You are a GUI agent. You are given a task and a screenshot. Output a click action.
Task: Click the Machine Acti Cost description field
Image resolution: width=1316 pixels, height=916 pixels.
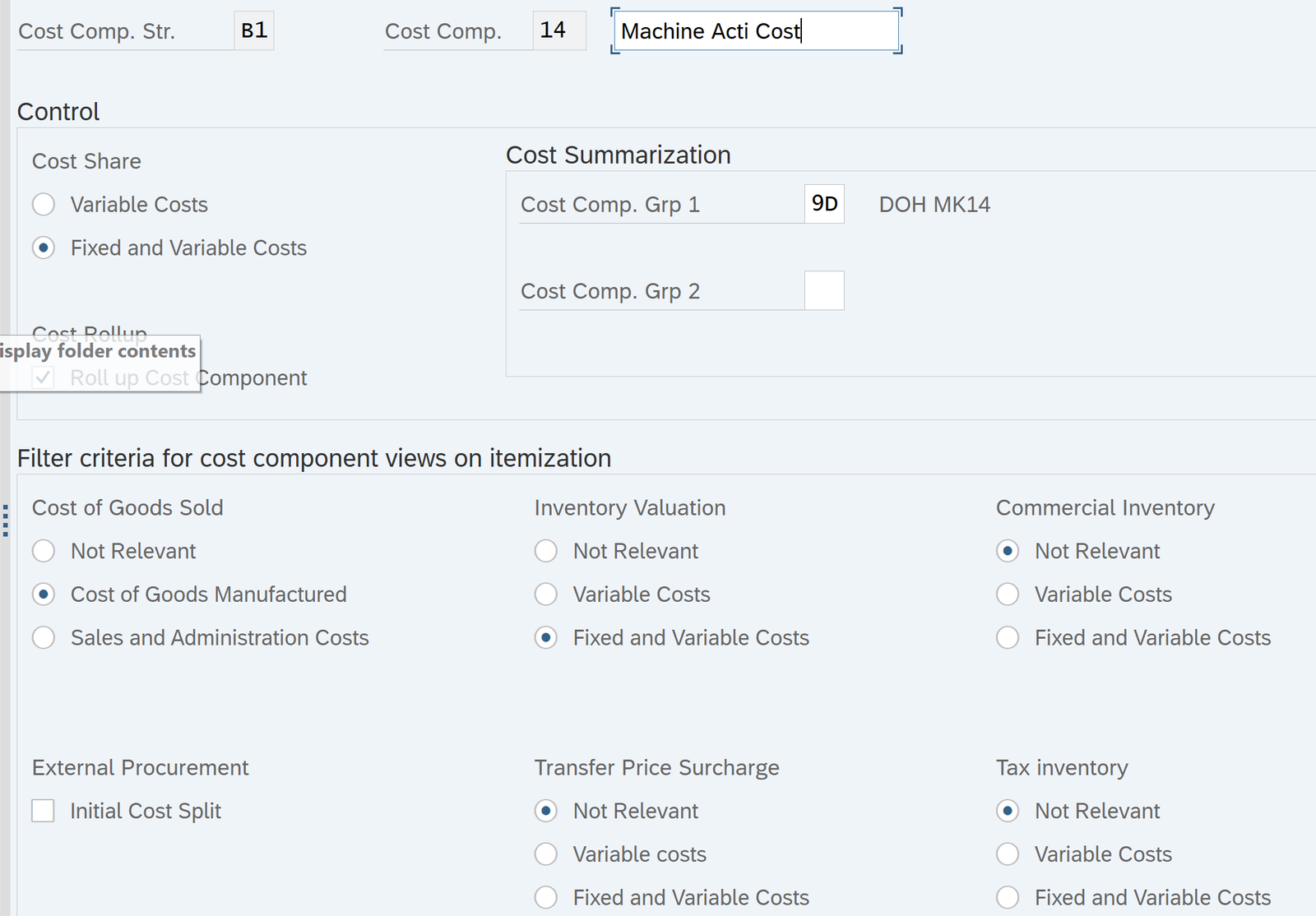tap(755, 31)
